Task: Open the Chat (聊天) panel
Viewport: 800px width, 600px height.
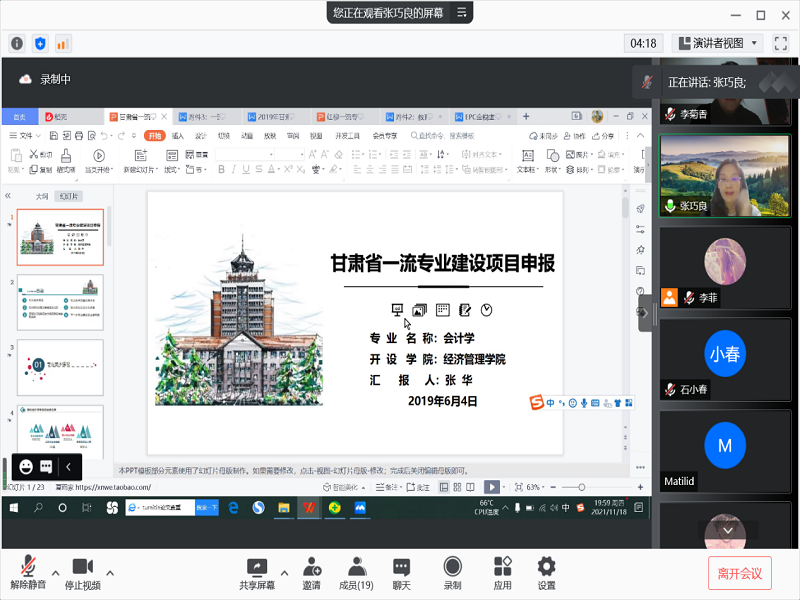Action: [x=401, y=573]
